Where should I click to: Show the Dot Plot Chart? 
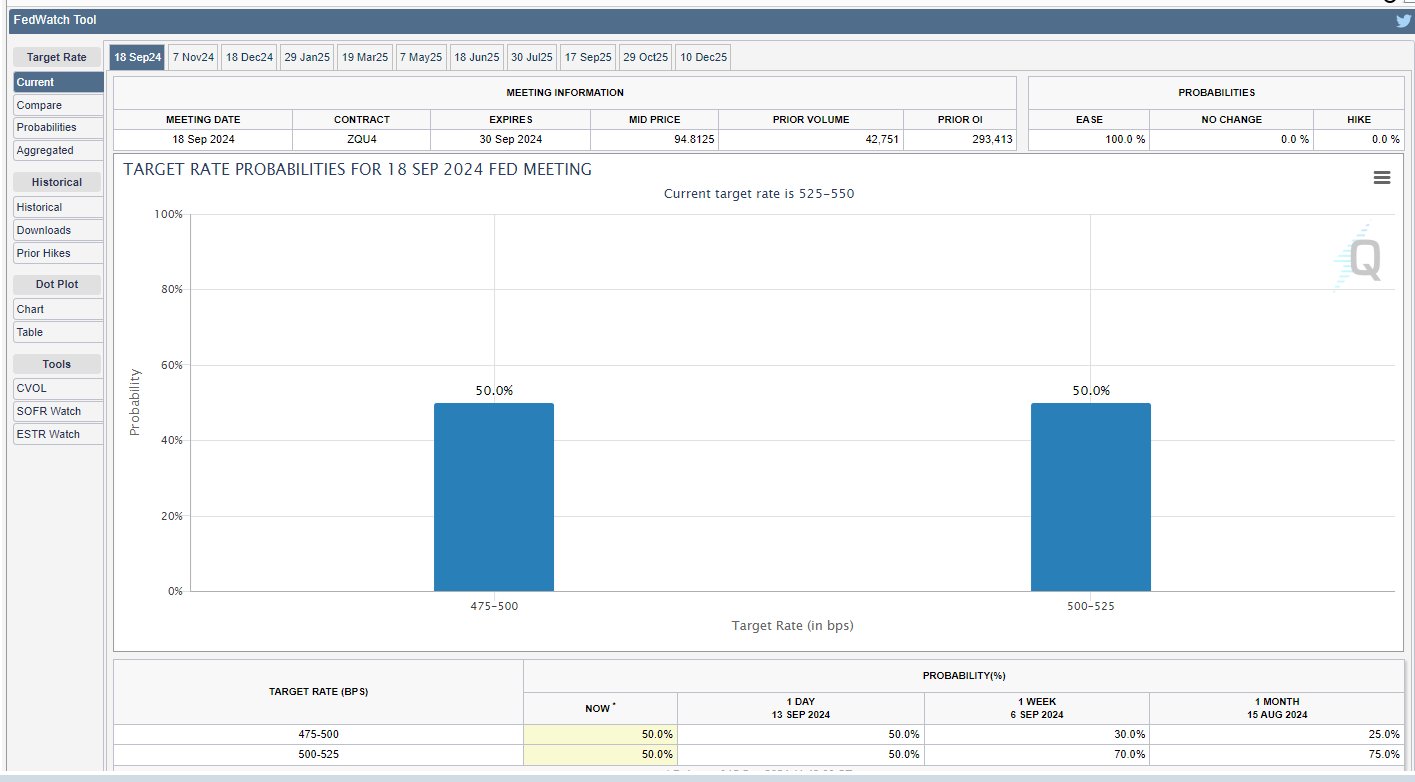tap(58, 310)
